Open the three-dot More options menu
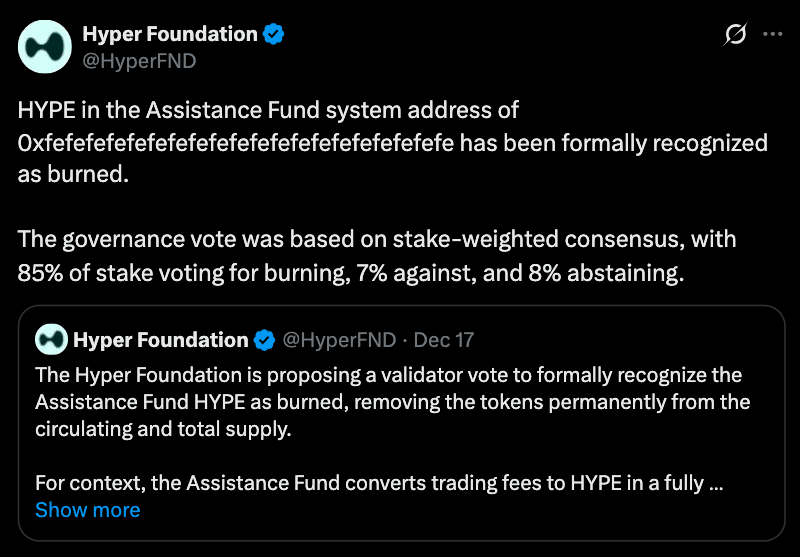 click(x=773, y=34)
